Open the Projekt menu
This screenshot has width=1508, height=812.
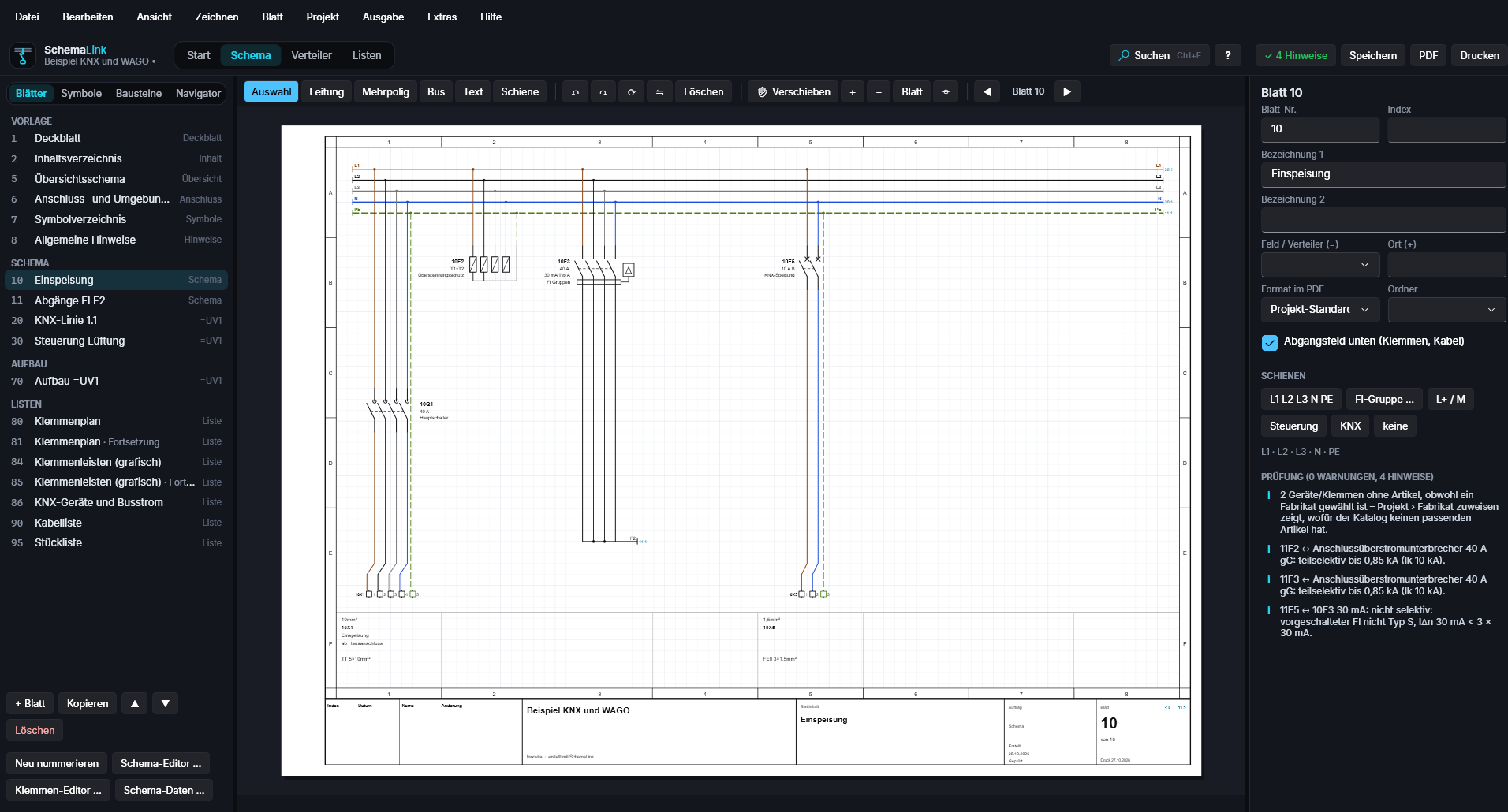coord(323,17)
